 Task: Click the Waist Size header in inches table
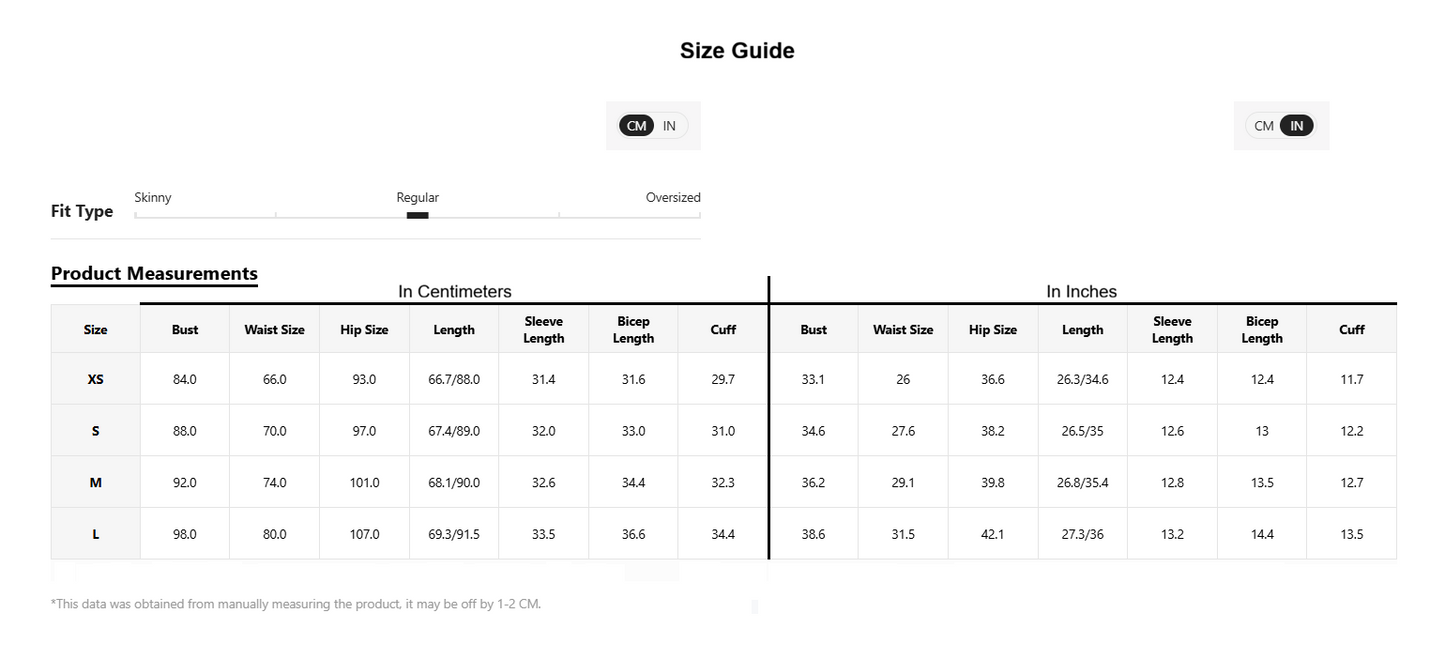pos(903,330)
